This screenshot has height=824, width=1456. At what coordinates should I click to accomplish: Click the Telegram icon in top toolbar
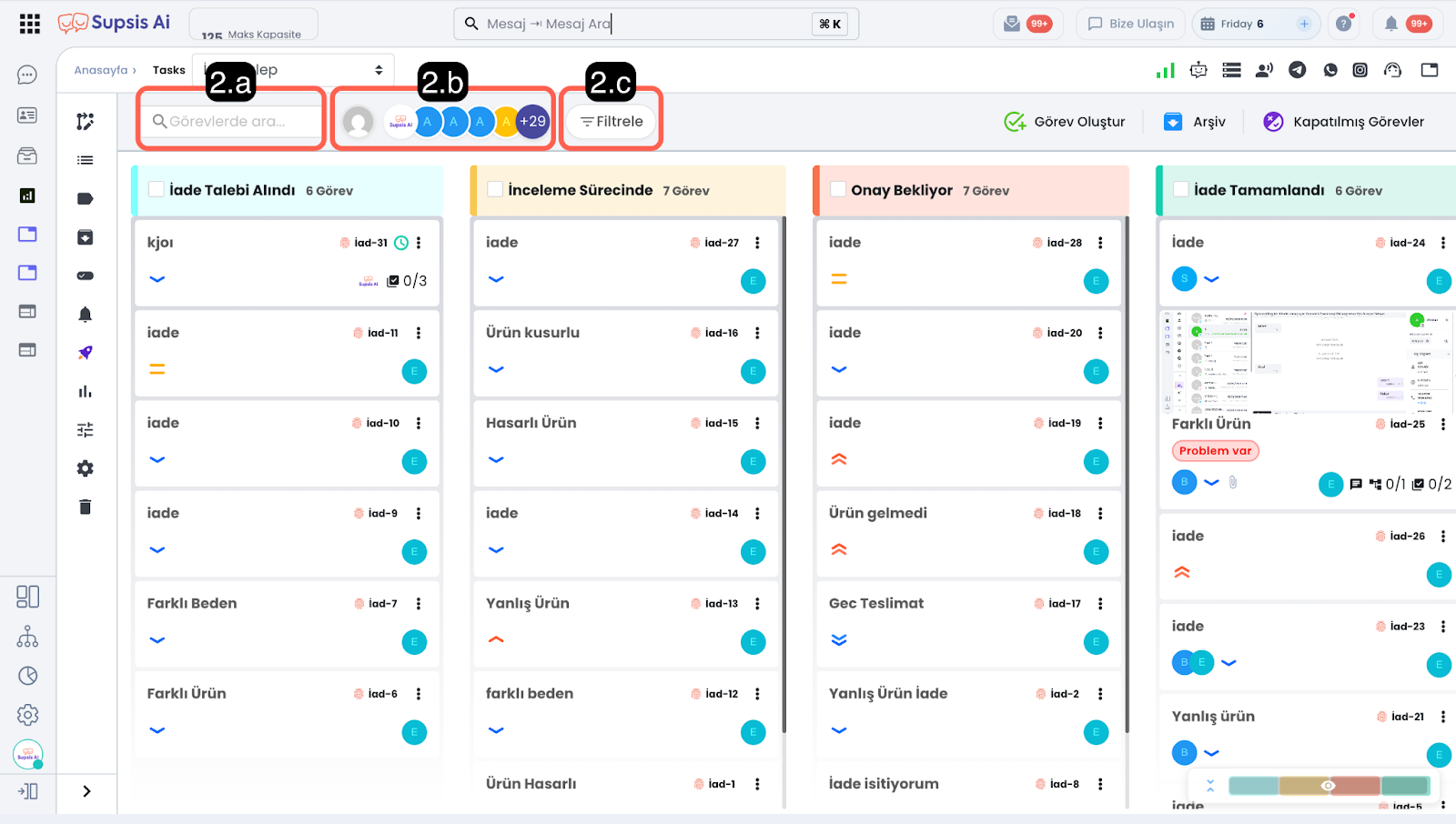click(x=1297, y=70)
